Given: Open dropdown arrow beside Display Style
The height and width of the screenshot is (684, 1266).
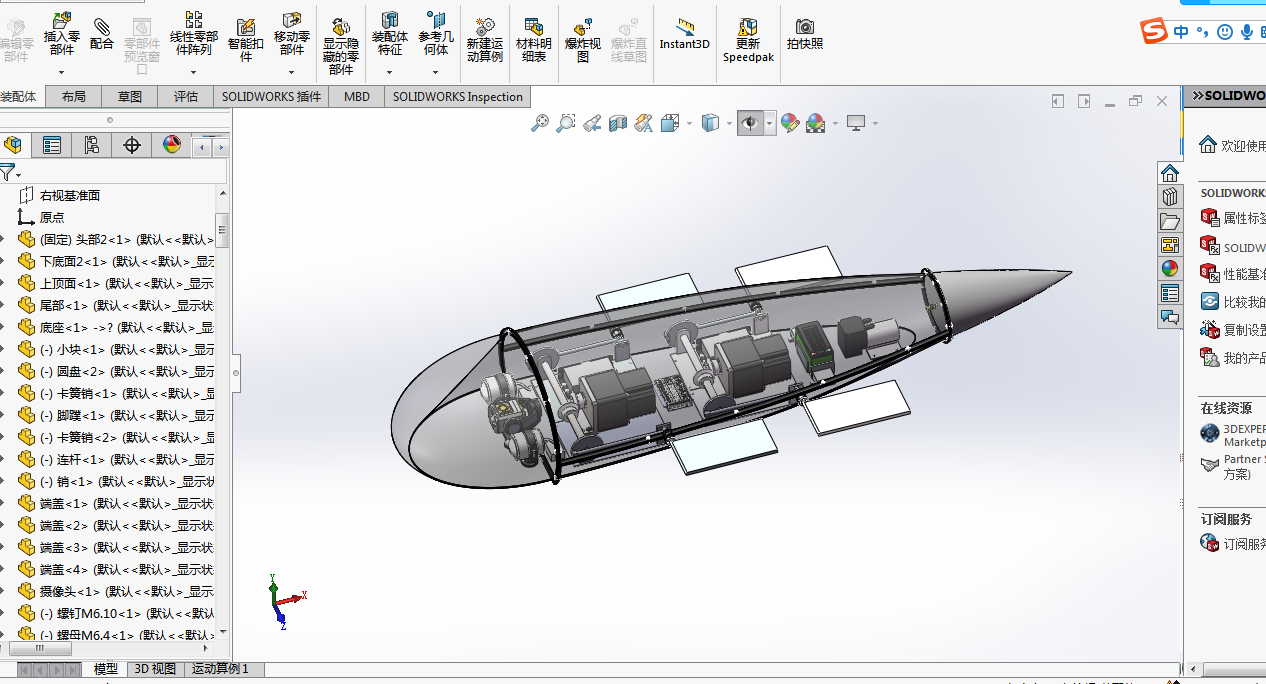Looking at the screenshot, I should click(x=729, y=124).
